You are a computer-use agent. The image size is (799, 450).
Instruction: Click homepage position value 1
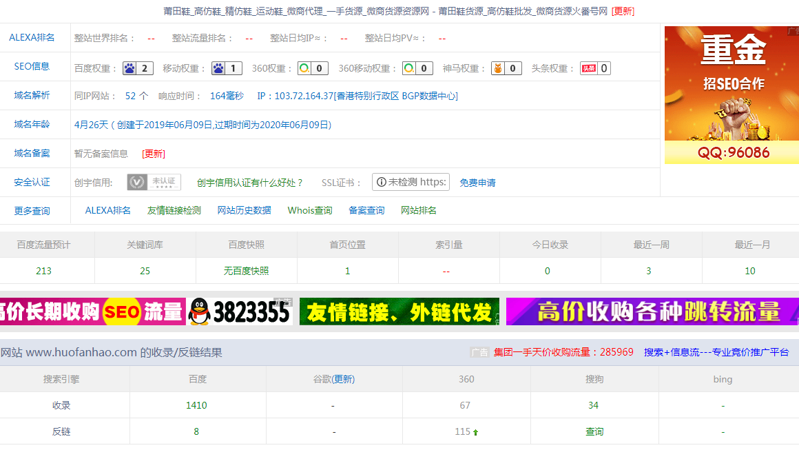pyautogui.click(x=348, y=271)
